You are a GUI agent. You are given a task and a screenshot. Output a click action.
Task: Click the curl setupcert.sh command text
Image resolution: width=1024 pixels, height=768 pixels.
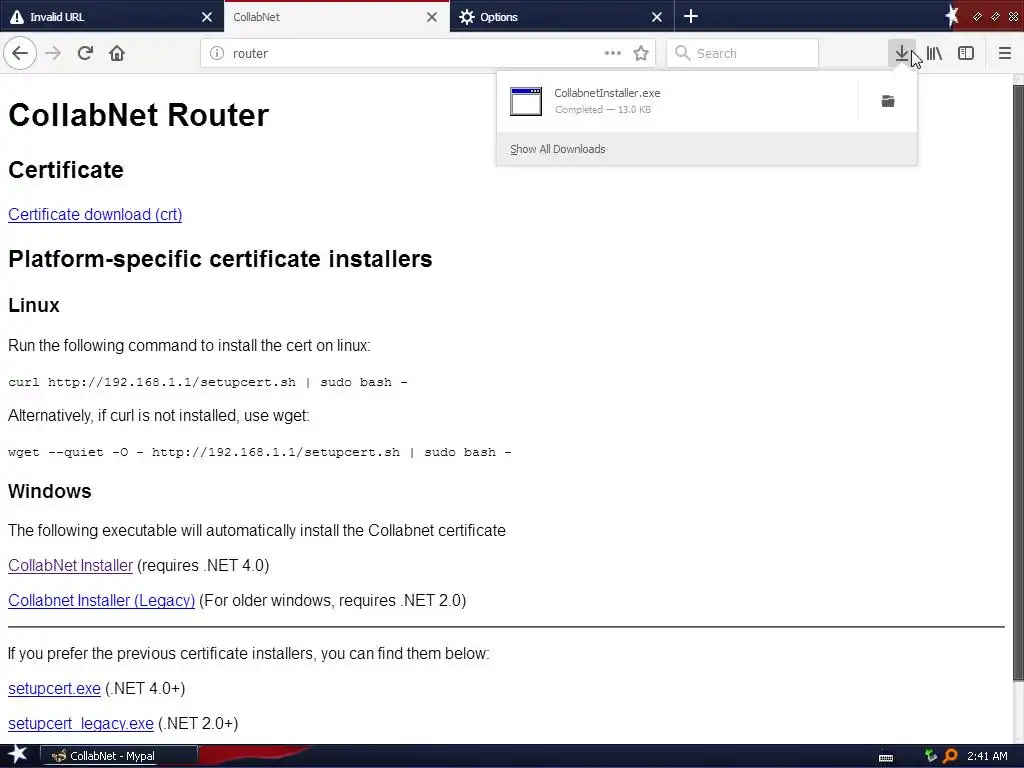tap(208, 382)
